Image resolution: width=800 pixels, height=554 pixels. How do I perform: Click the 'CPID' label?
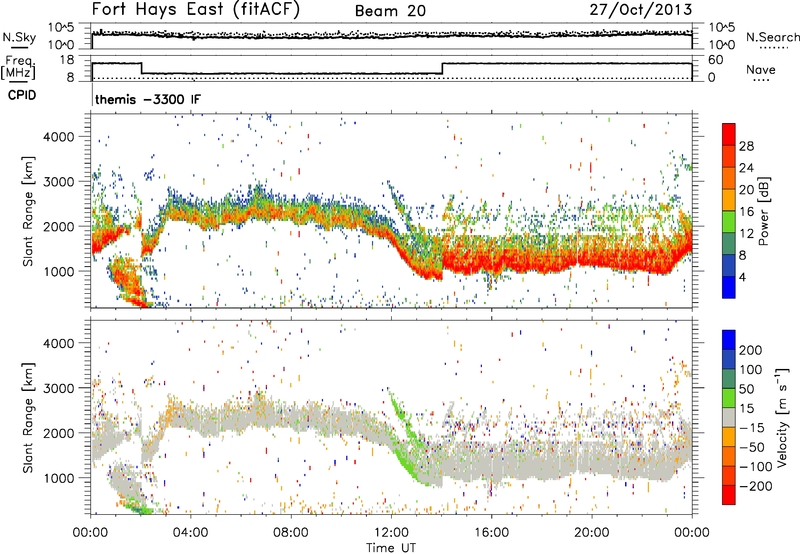click(22, 95)
